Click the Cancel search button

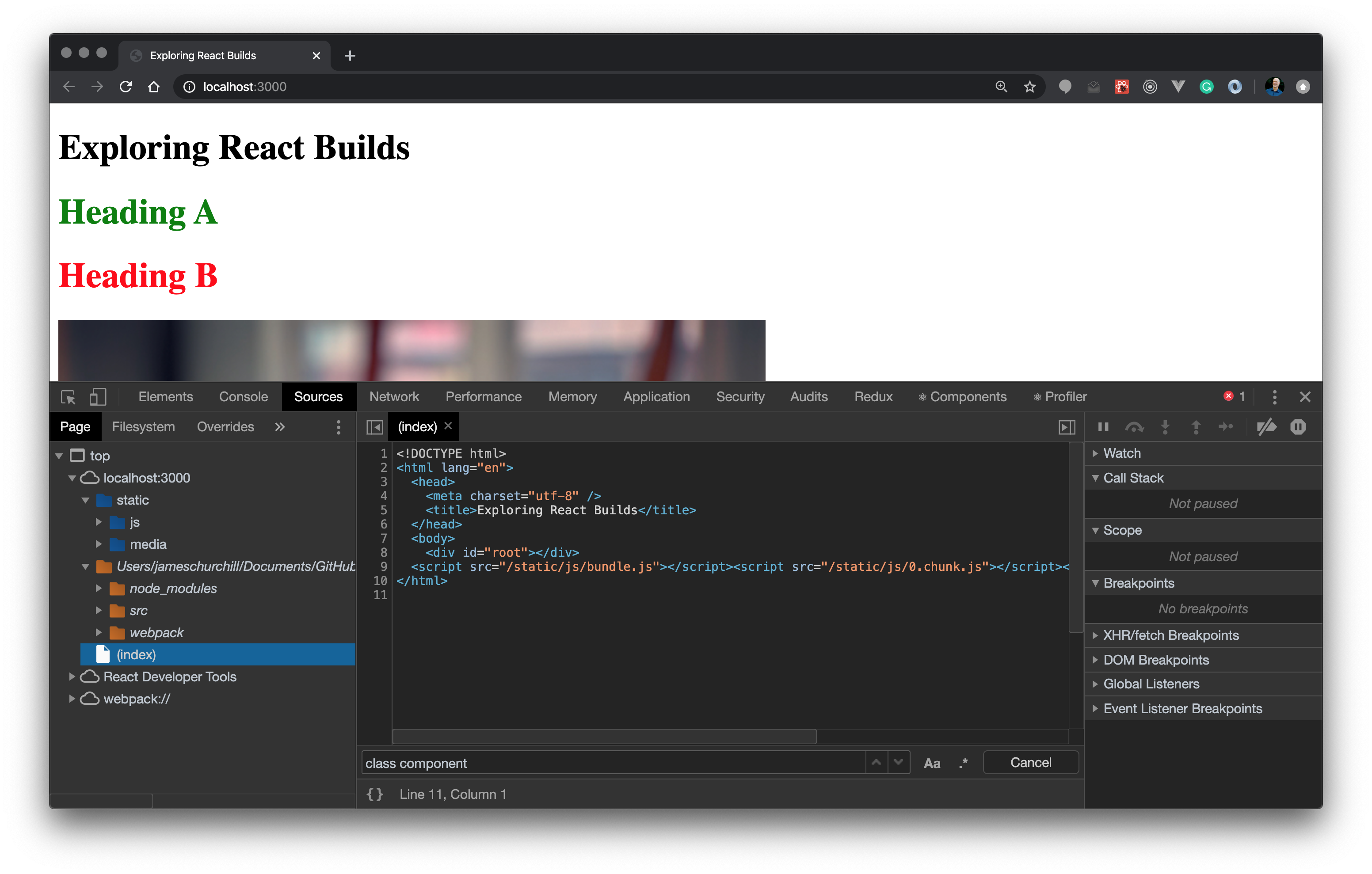1030,762
